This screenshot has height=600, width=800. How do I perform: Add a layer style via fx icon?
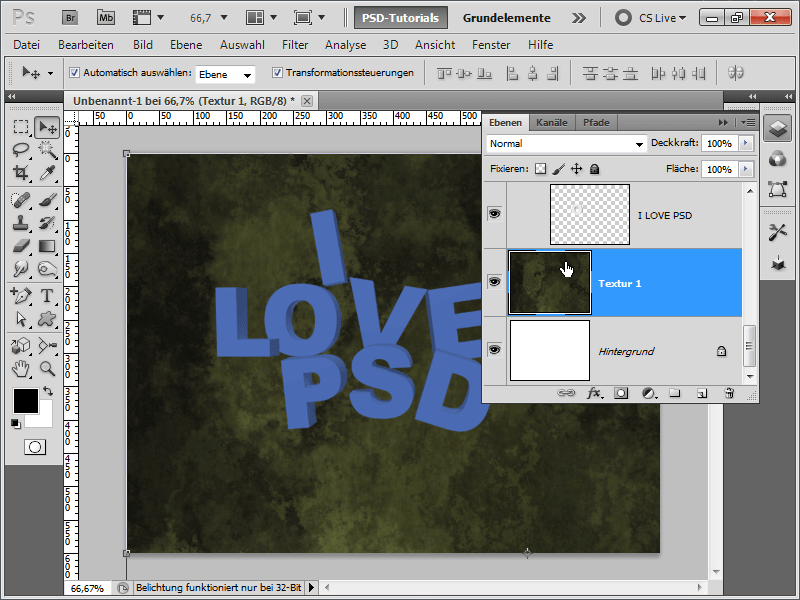tap(594, 393)
